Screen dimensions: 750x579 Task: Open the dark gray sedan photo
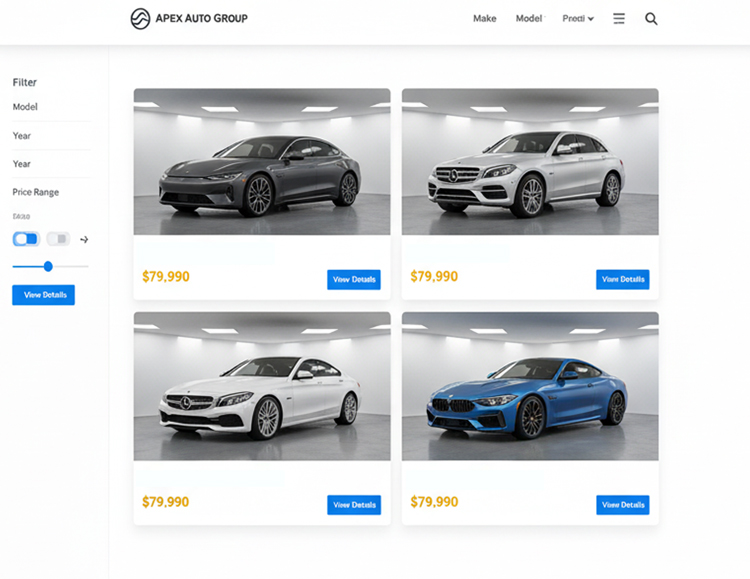pos(262,162)
